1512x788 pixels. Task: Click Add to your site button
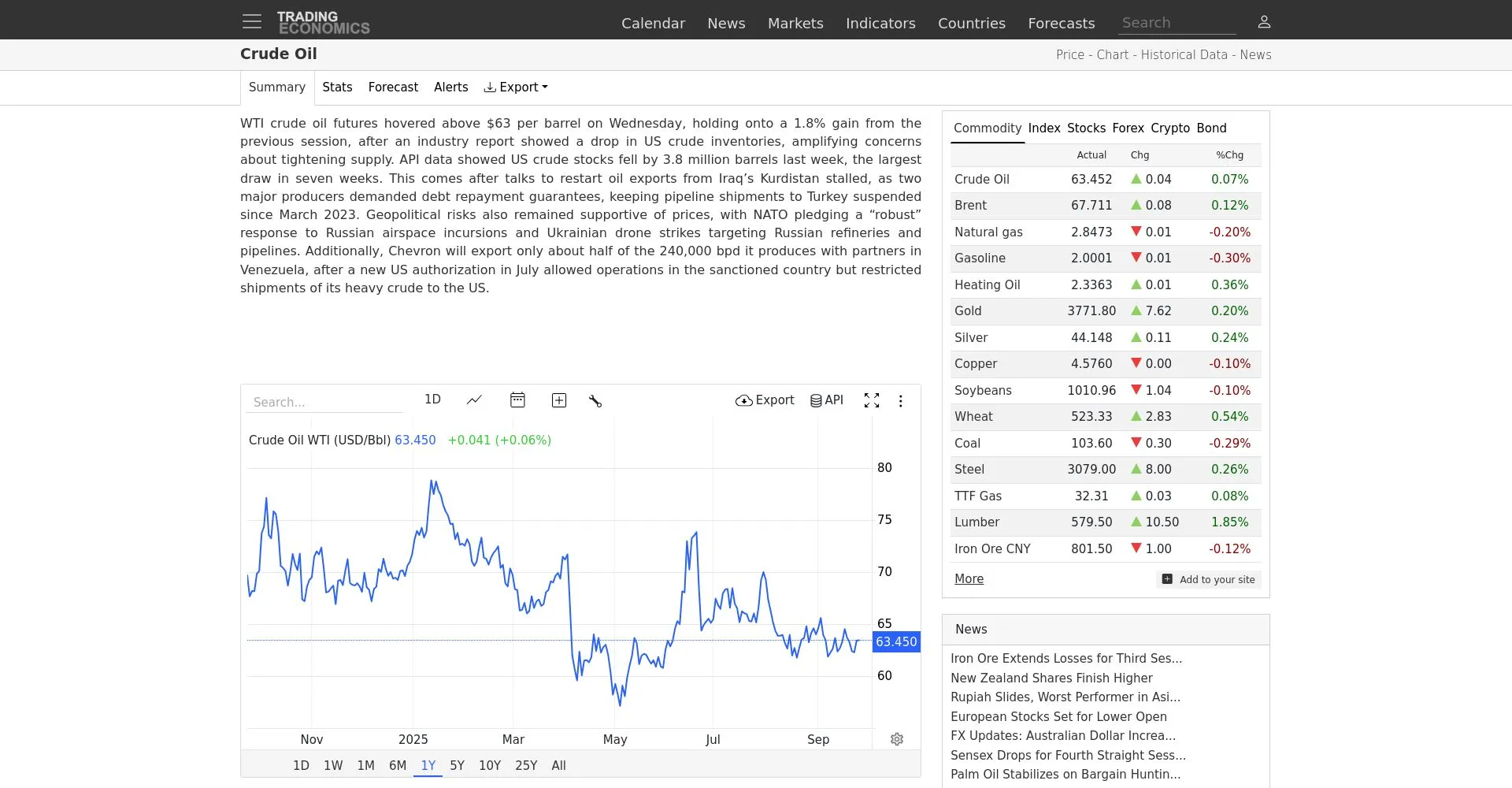[1209, 579]
